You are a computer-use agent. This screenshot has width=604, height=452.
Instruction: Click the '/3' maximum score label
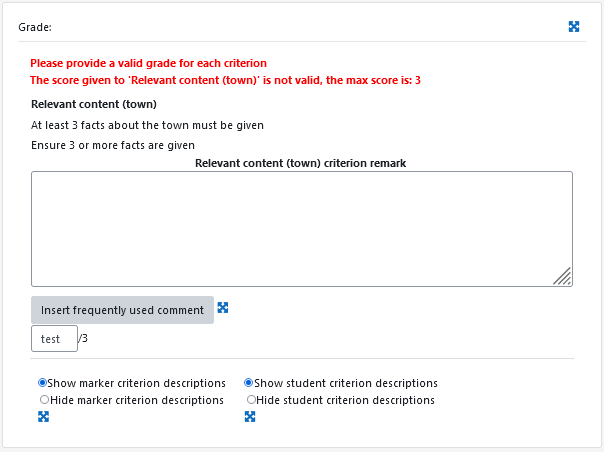click(83, 338)
